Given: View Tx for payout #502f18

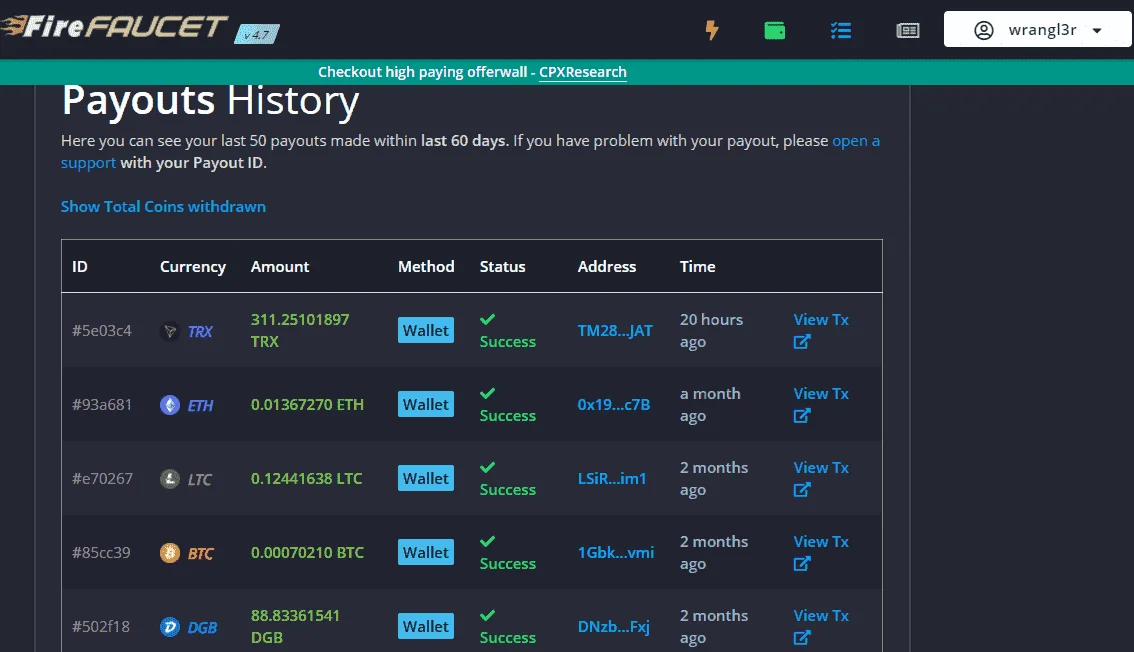Looking at the screenshot, I should click(821, 616).
